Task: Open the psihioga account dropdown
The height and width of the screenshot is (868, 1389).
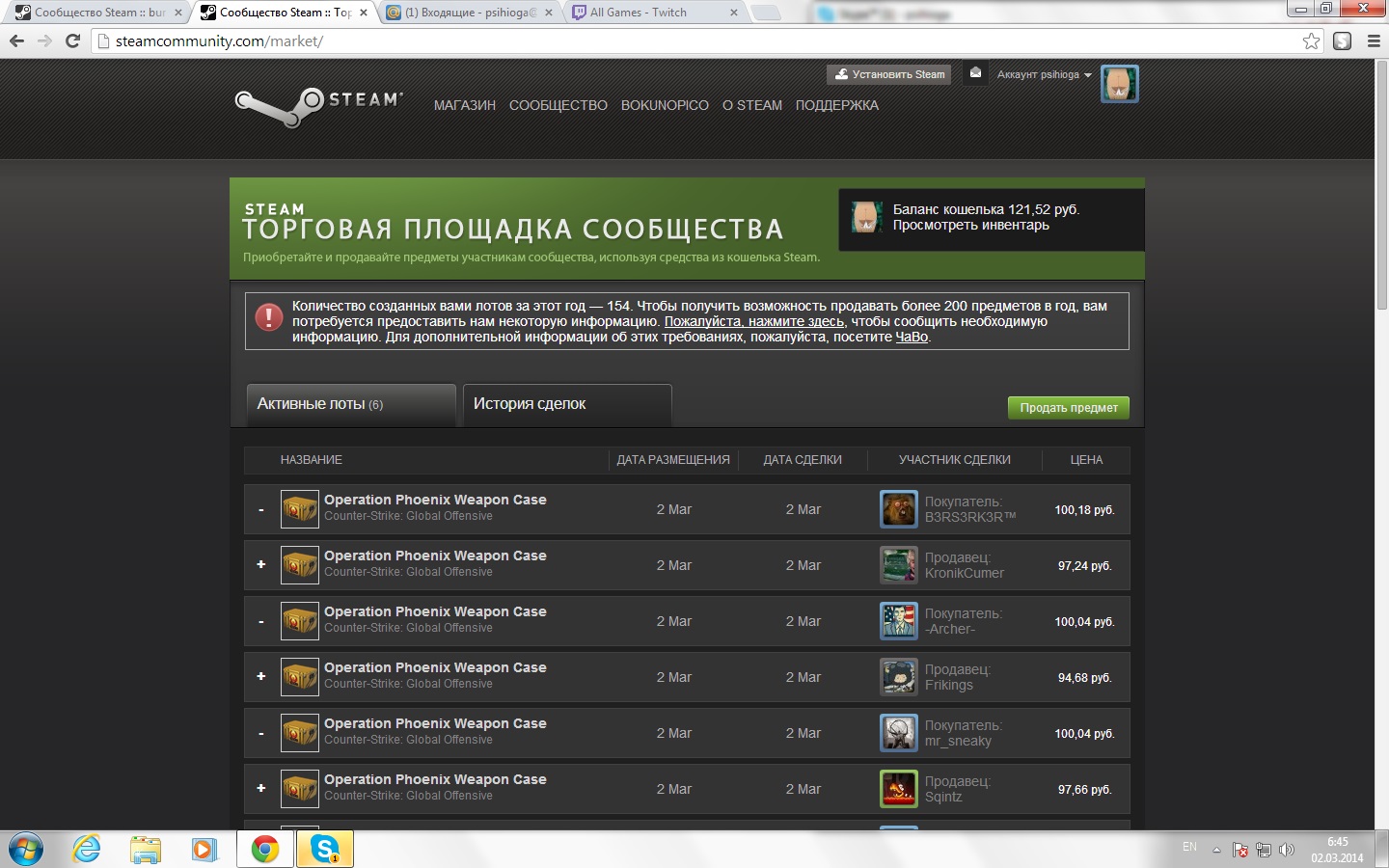Action: 1044,74
